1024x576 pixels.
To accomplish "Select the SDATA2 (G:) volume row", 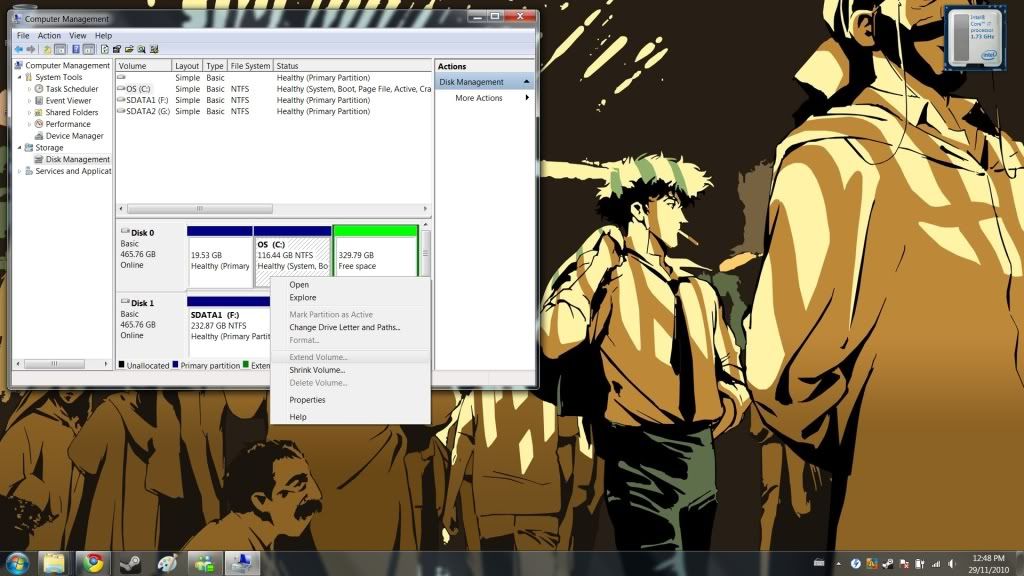I will tap(274, 112).
